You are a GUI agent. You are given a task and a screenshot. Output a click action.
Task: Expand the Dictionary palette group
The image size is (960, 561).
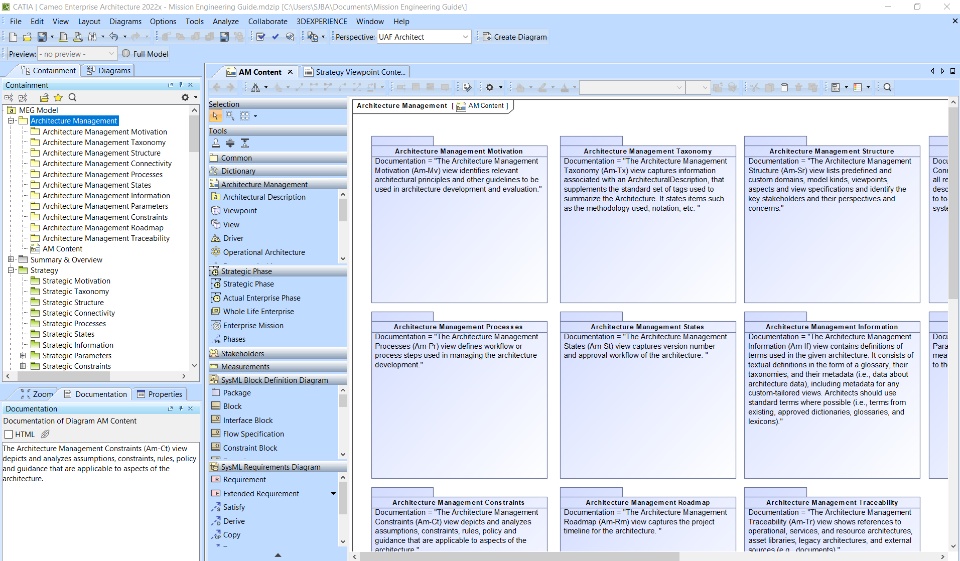click(277, 171)
